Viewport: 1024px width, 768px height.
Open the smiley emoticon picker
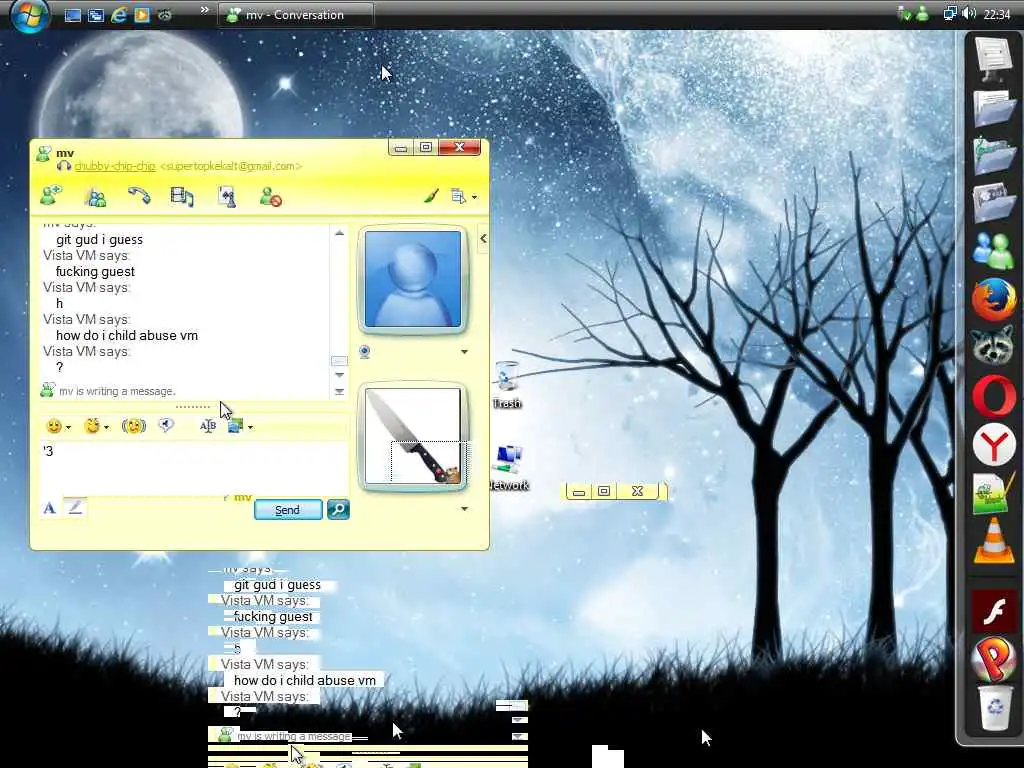coord(58,426)
